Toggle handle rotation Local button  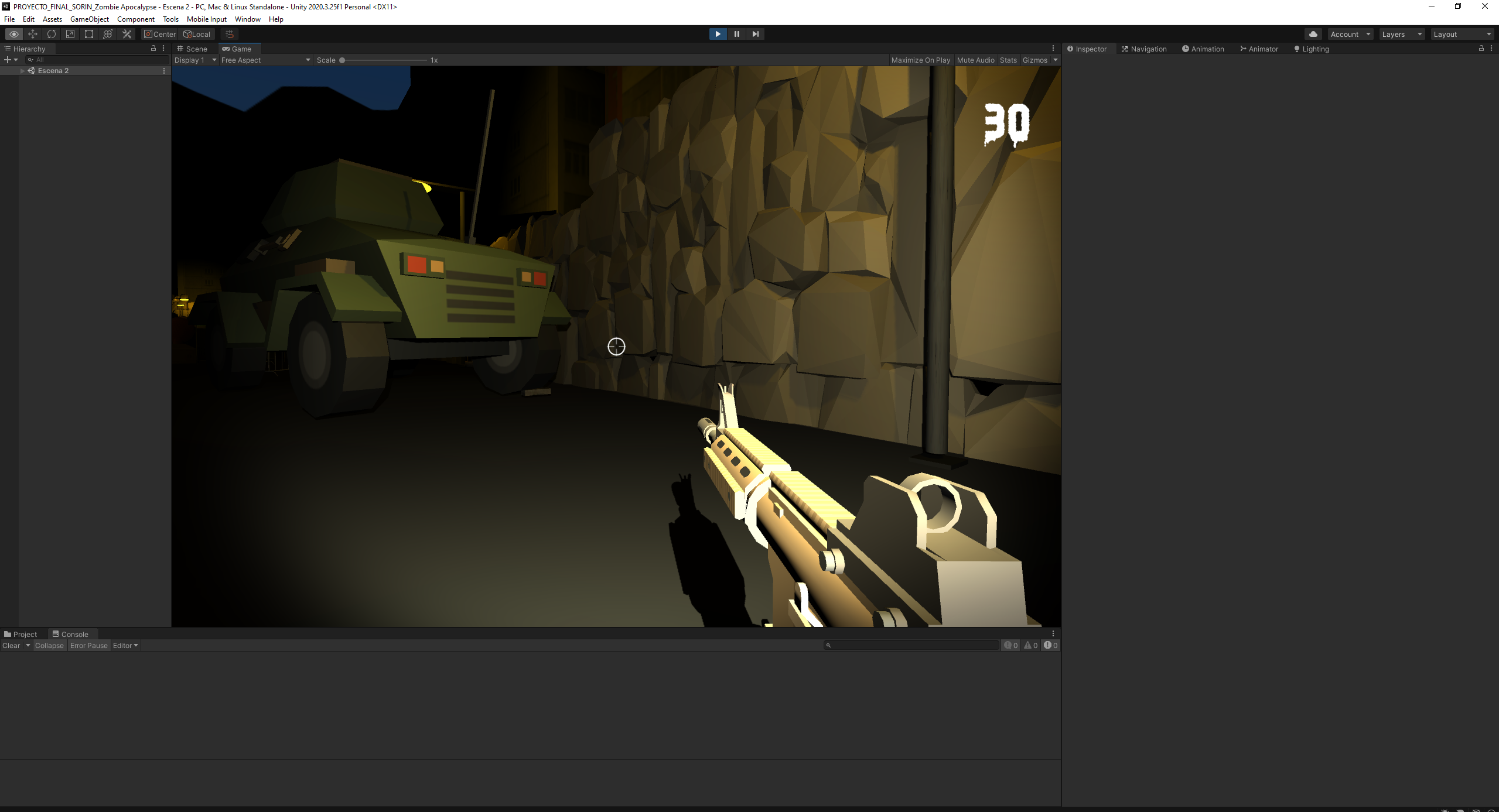(x=197, y=34)
